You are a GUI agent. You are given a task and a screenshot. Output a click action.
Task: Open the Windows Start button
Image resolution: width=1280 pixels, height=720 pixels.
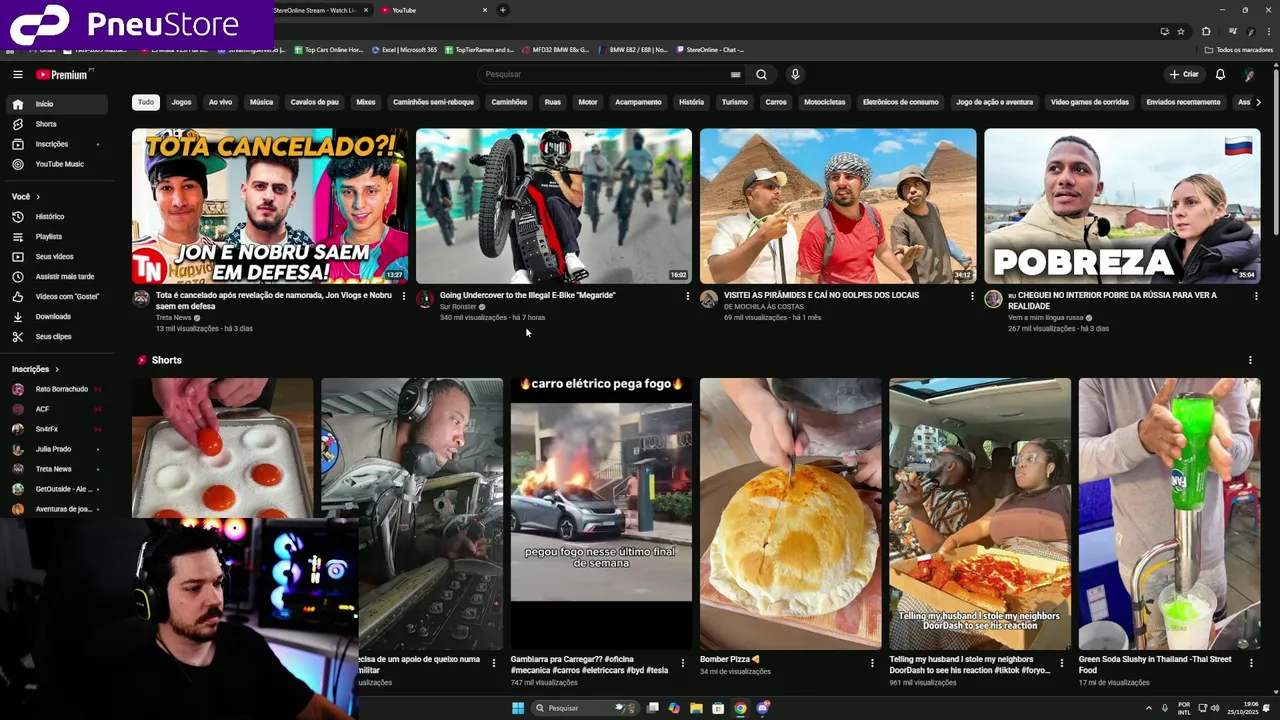[x=518, y=708]
